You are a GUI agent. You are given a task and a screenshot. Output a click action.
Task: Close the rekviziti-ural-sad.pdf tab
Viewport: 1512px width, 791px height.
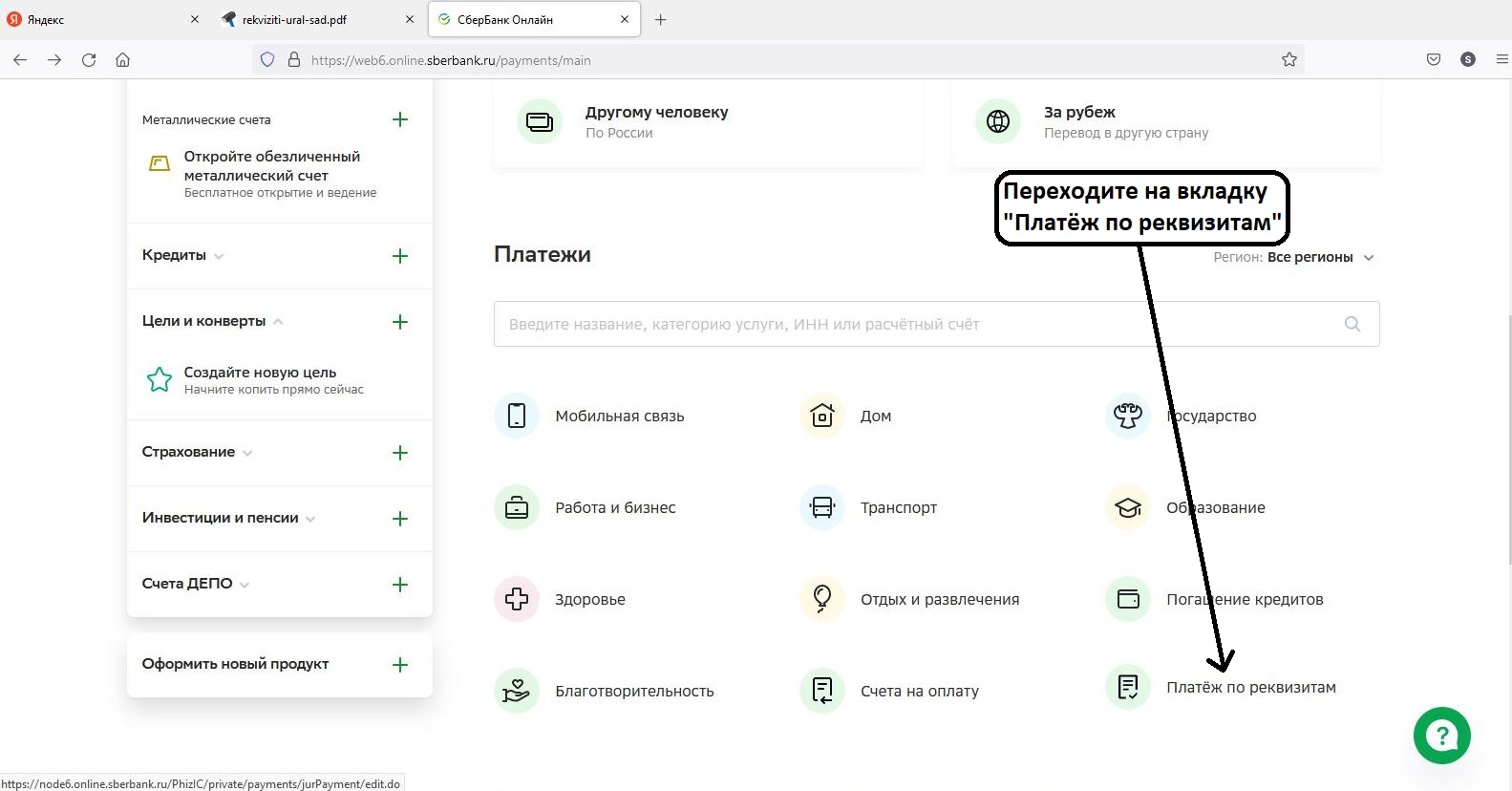point(410,19)
